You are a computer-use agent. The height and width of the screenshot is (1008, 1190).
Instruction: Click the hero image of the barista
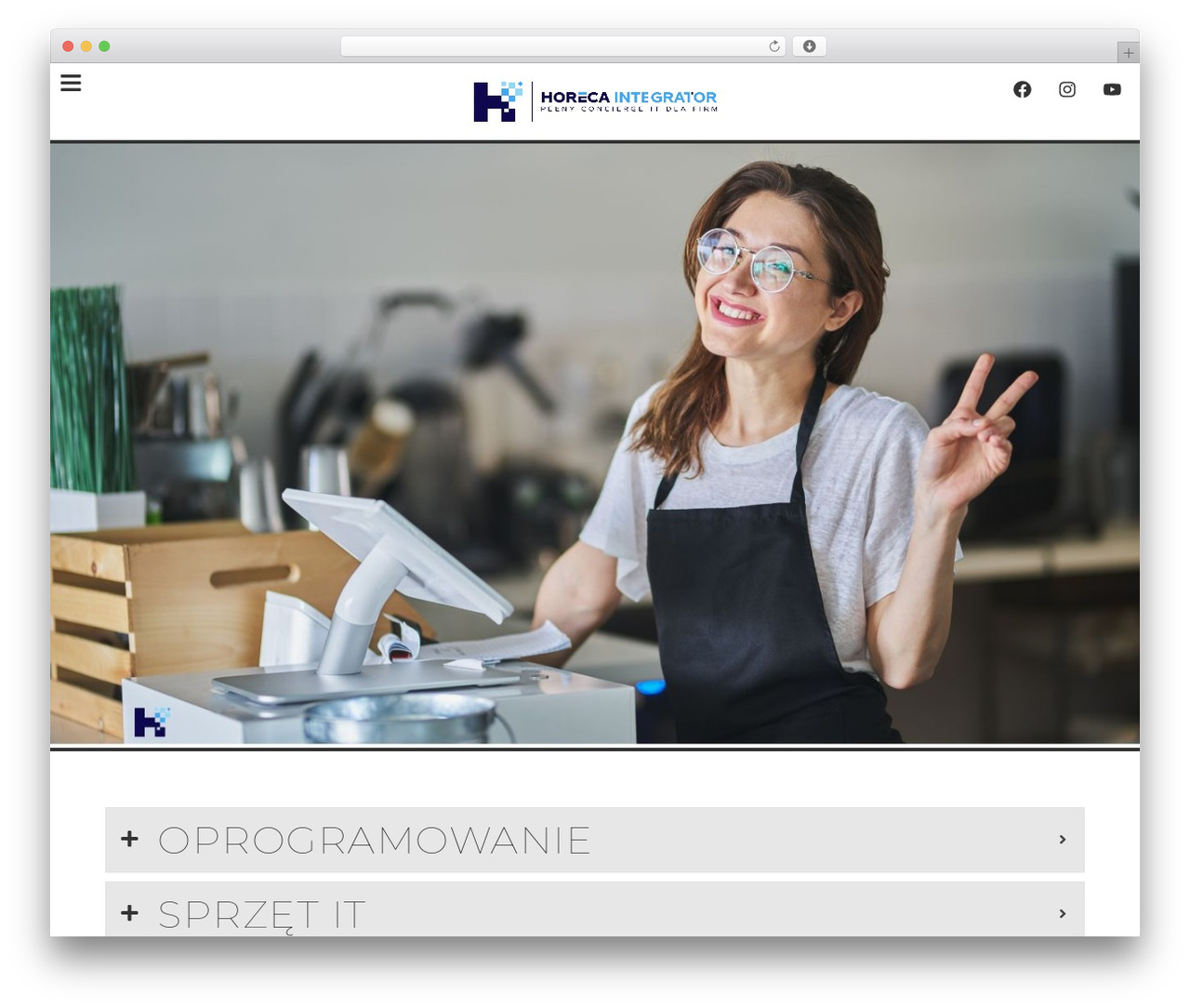(x=595, y=444)
